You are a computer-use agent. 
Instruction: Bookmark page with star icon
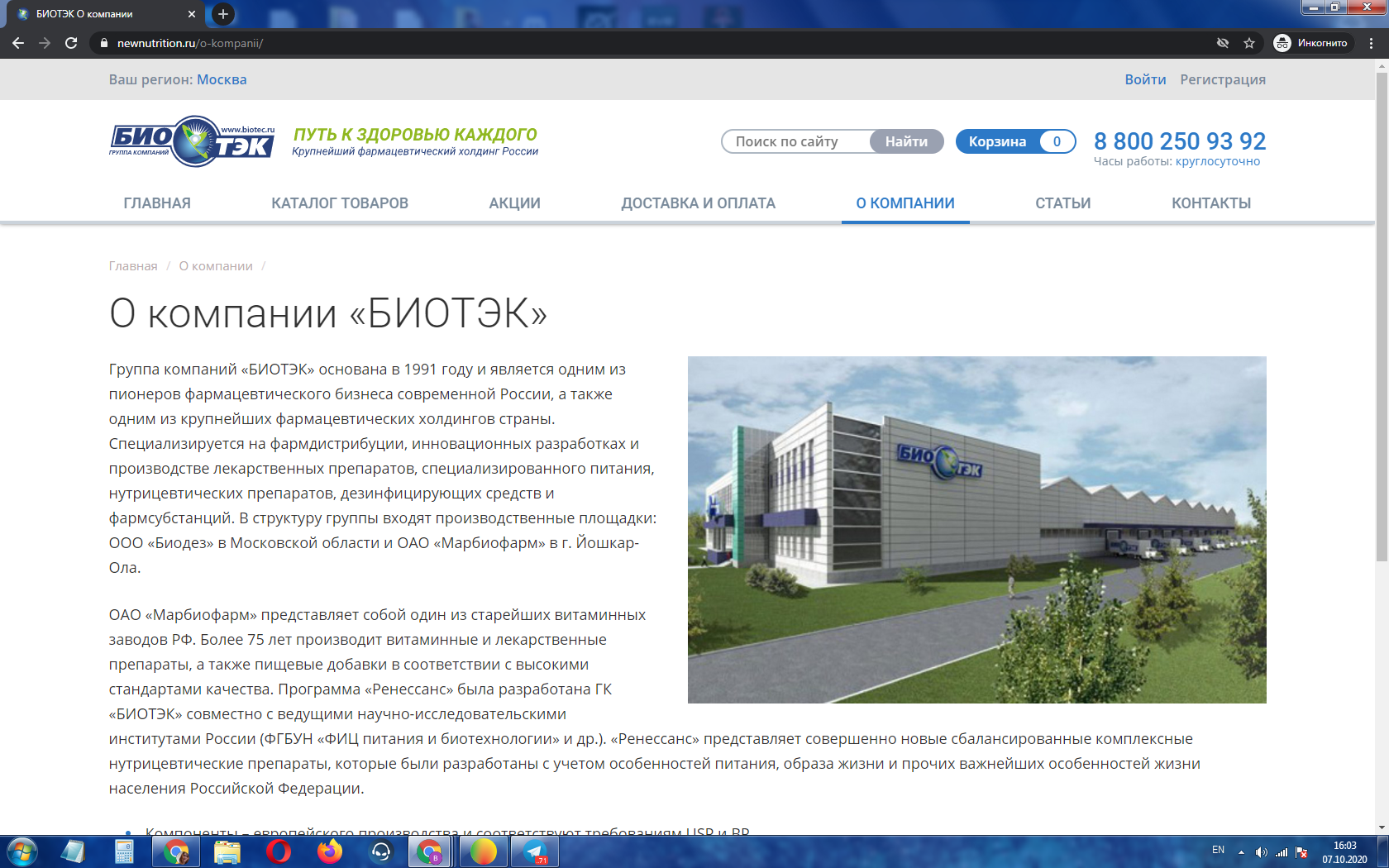(x=1249, y=43)
